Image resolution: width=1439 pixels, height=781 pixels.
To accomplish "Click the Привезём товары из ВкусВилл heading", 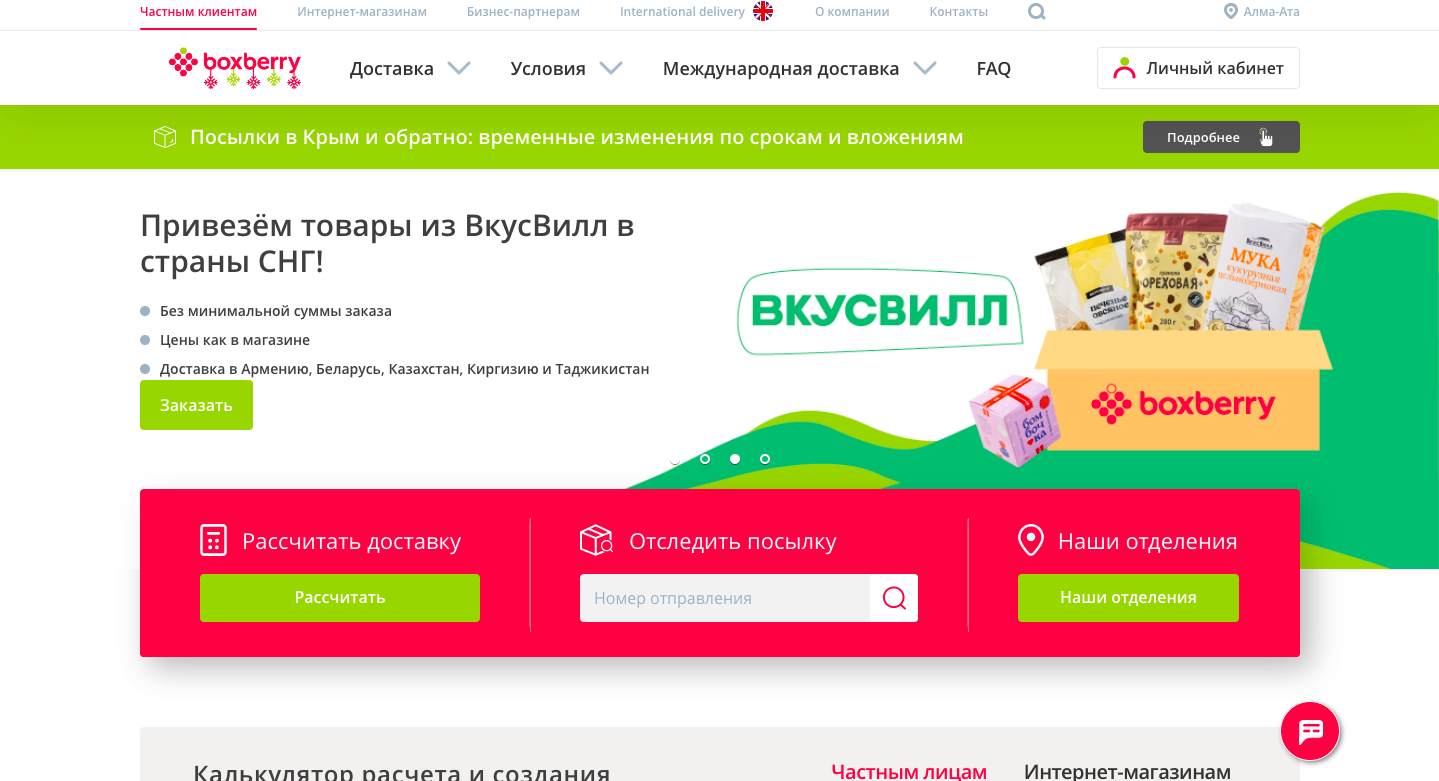I will tap(387, 243).
